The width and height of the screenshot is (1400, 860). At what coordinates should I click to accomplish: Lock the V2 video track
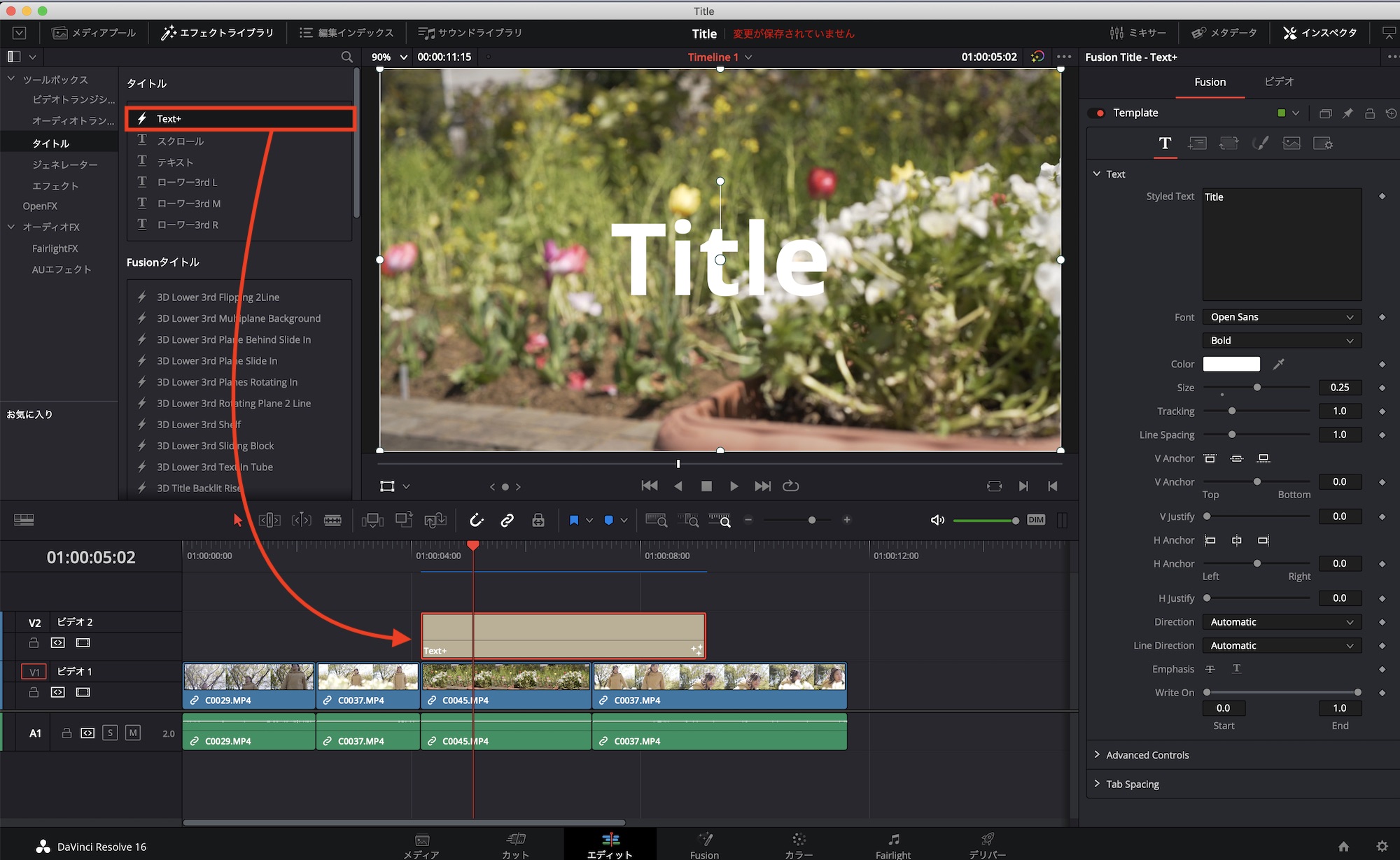coord(34,642)
